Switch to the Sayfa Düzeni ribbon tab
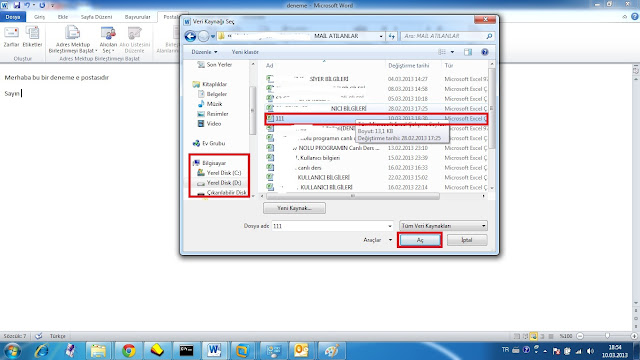Image resolution: width=640 pixels, height=360 pixels. [x=96, y=17]
